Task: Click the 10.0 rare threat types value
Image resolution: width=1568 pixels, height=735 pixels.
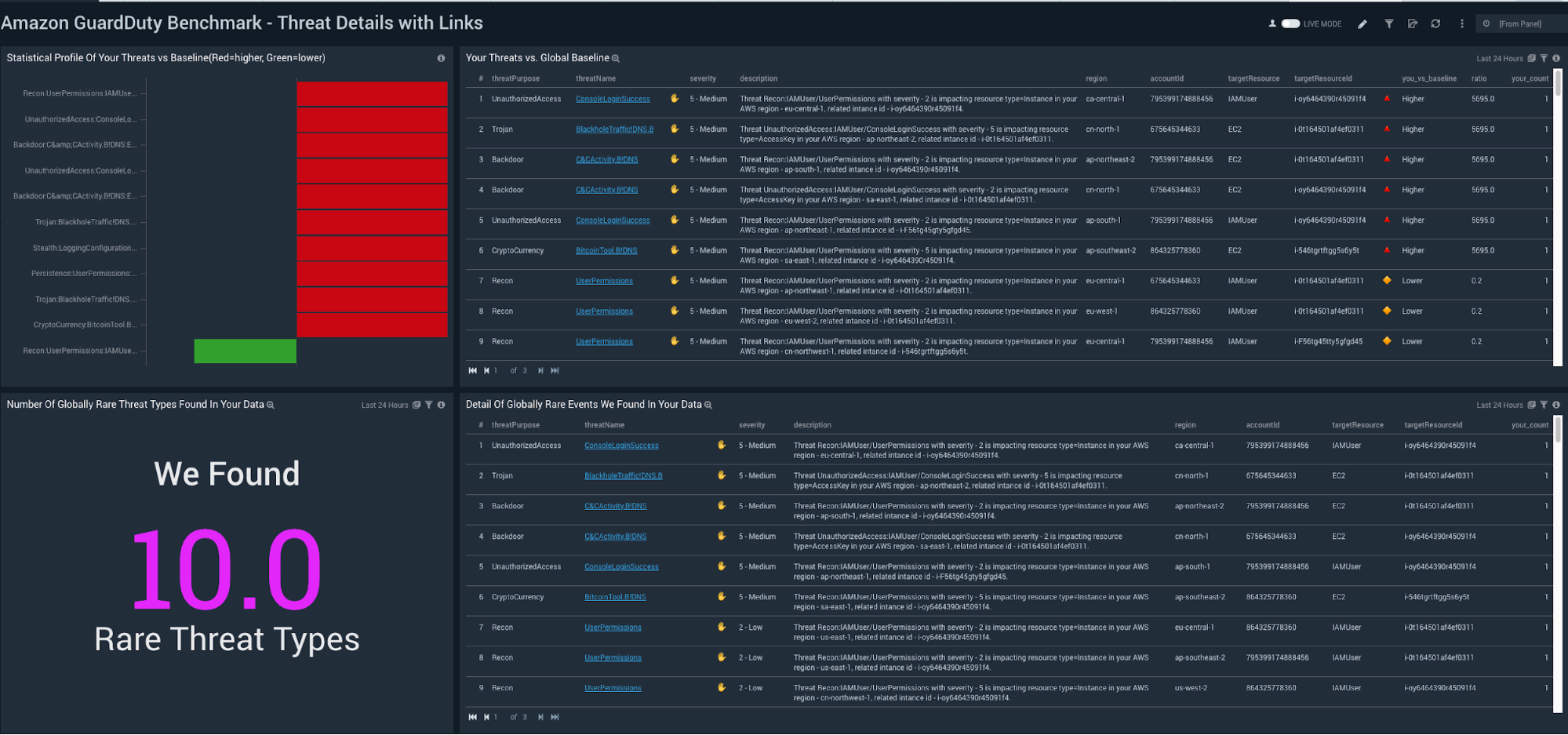Action: 226,570
